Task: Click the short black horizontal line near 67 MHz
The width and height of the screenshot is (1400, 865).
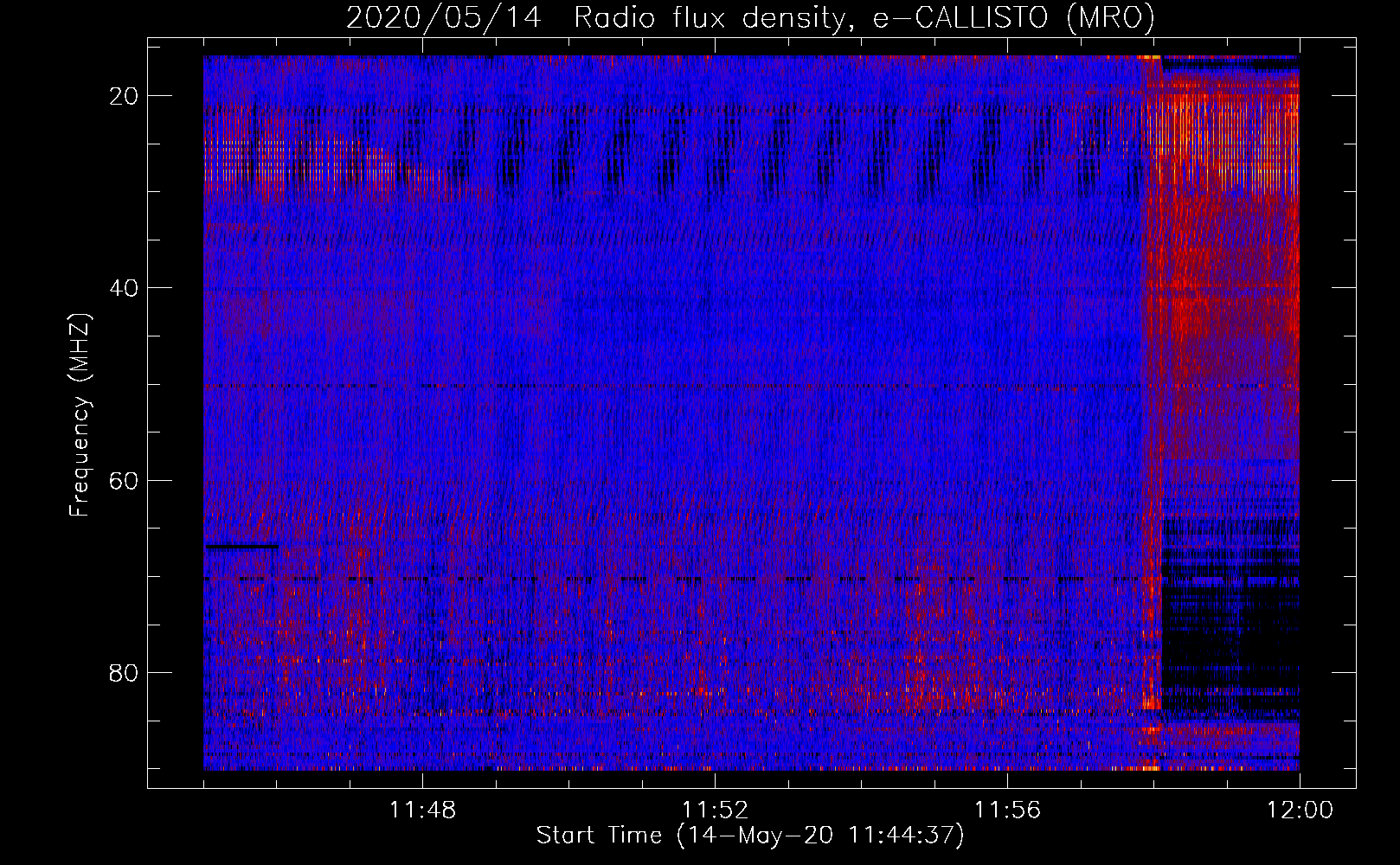Action: pos(241,547)
